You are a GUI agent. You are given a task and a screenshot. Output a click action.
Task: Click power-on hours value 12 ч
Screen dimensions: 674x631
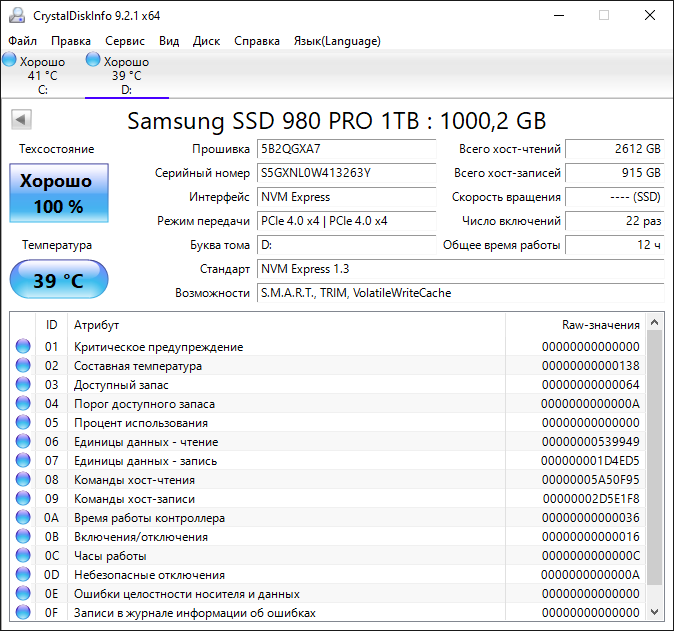[615, 245]
